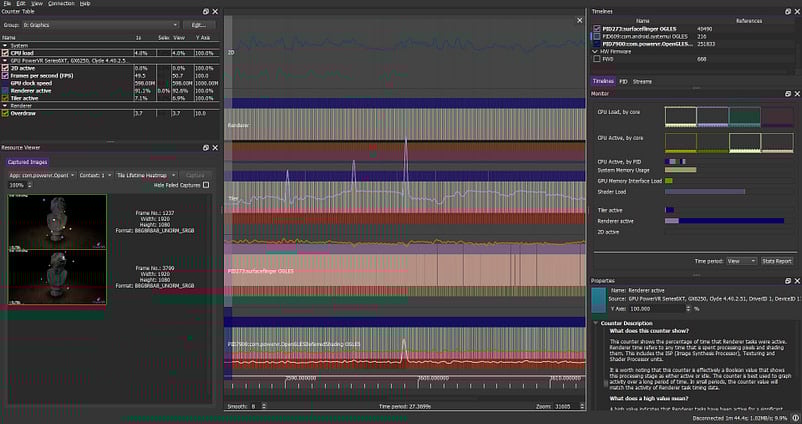Open the Help menu
This screenshot has height=424, width=802.
pos(85,3)
